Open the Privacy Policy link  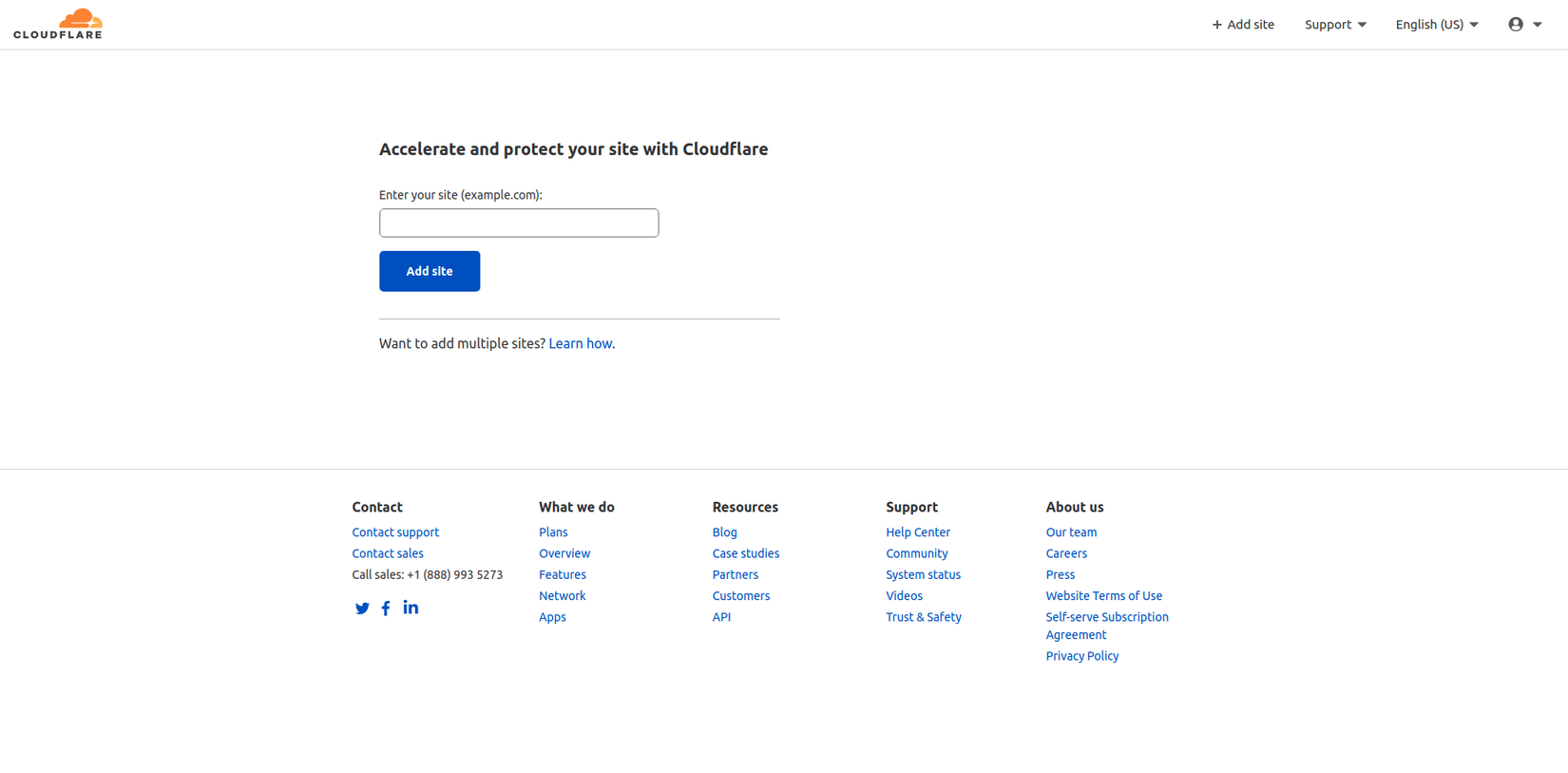pyautogui.click(x=1082, y=656)
